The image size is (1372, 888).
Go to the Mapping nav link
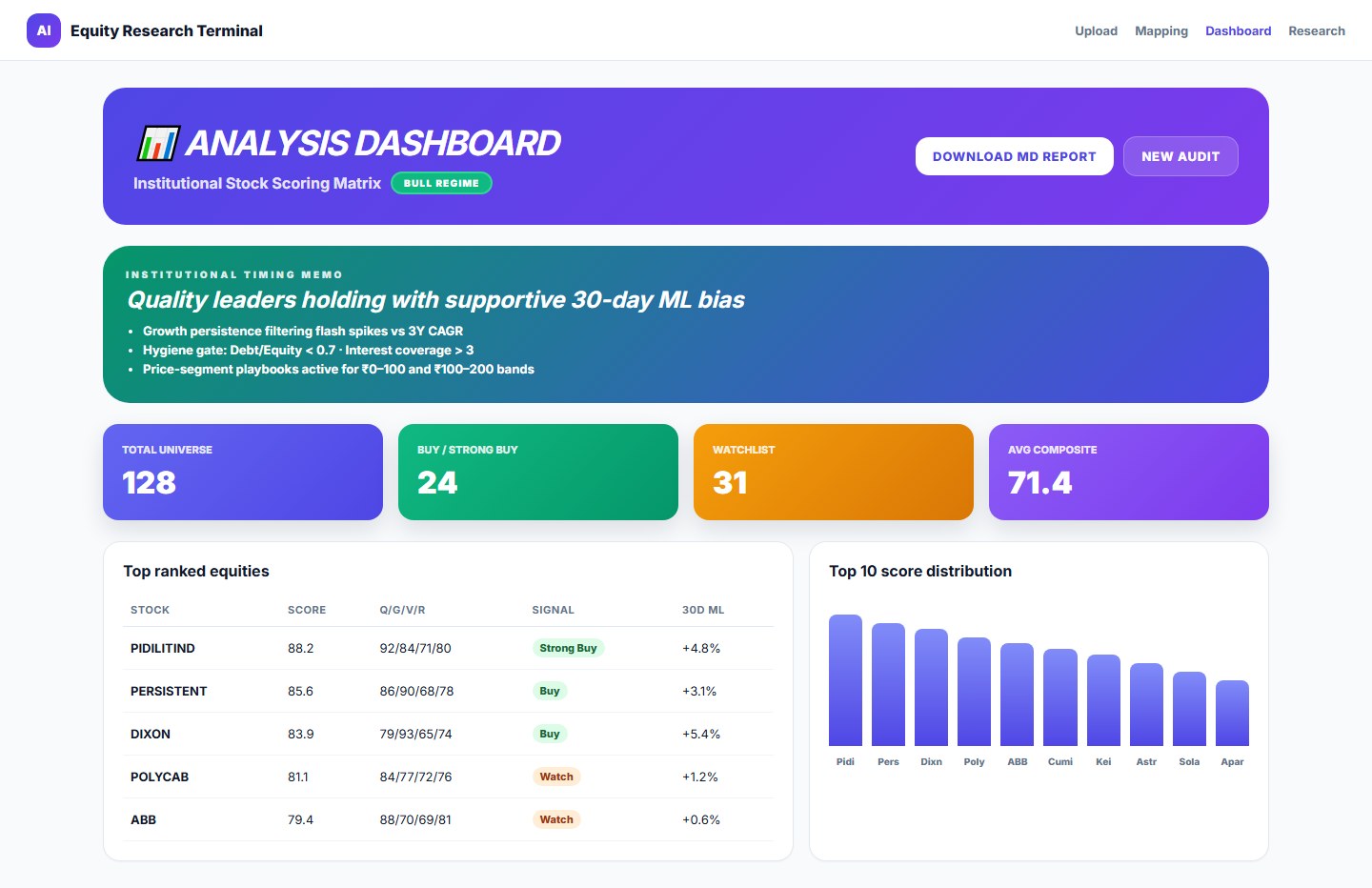1161,30
